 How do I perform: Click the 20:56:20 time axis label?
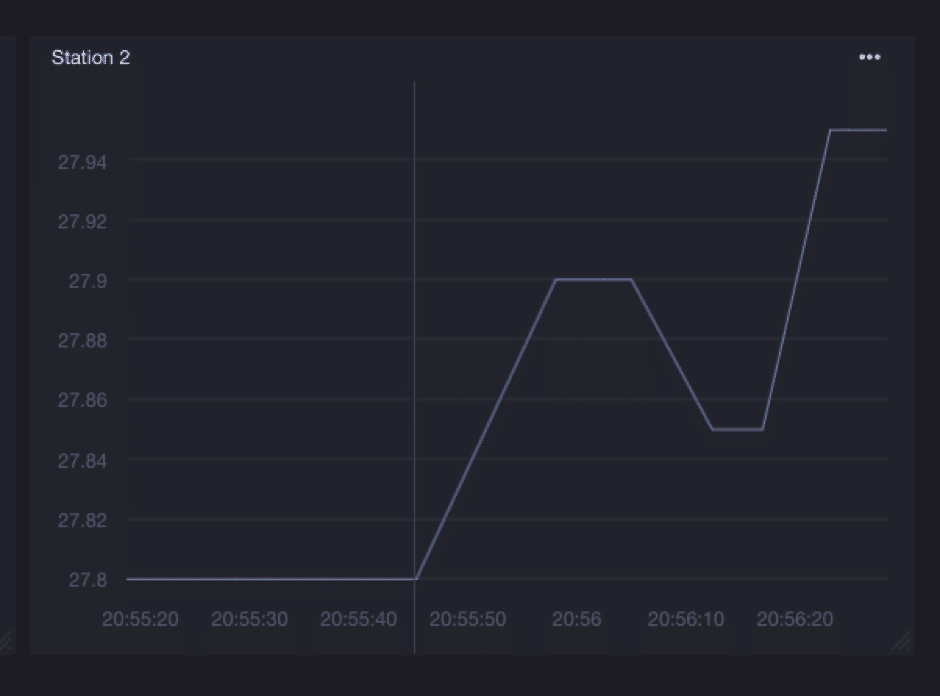(x=794, y=620)
